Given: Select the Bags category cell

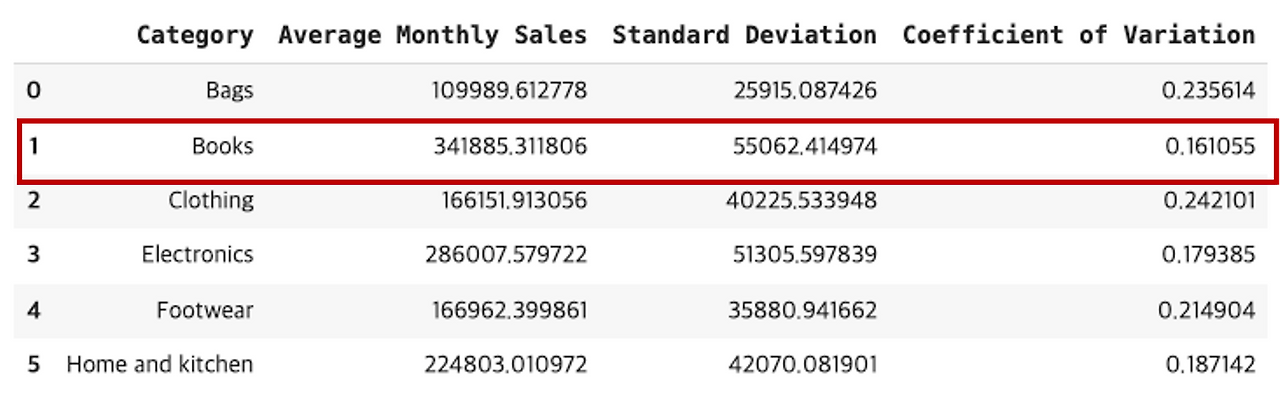Looking at the screenshot, I should click(230, 91).
